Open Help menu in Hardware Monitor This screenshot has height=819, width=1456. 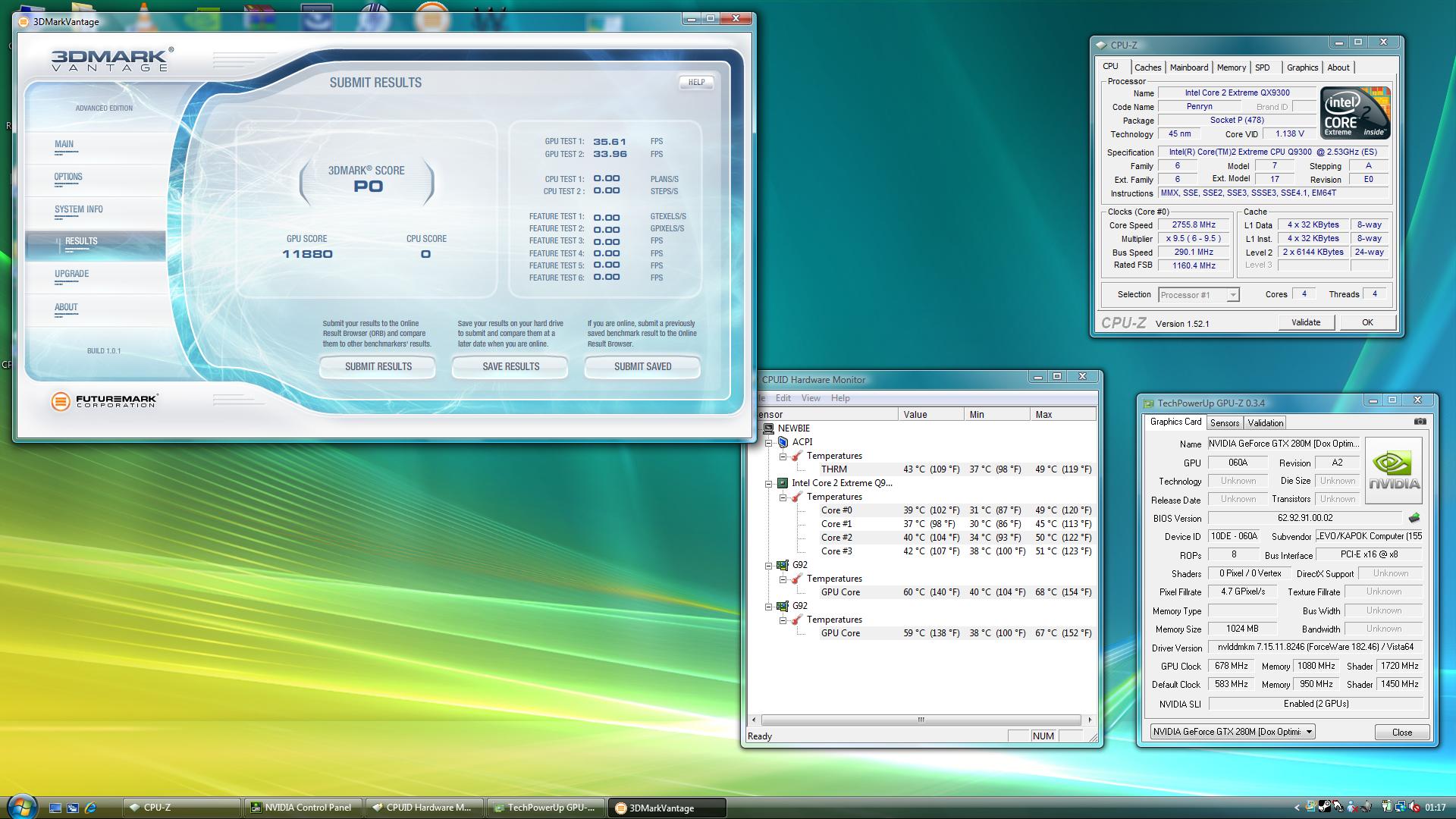pos(840,398)
